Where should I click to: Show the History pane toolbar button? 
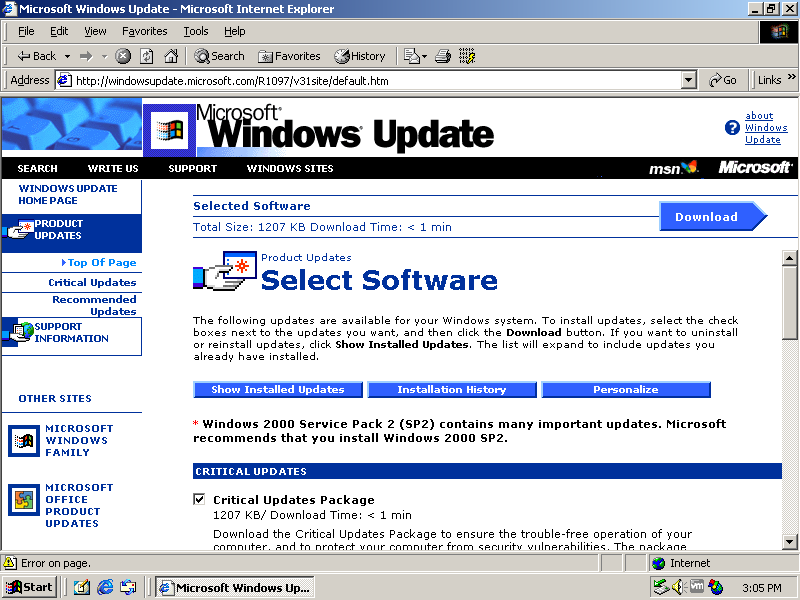pyautogui.click(x=360, y=56)
